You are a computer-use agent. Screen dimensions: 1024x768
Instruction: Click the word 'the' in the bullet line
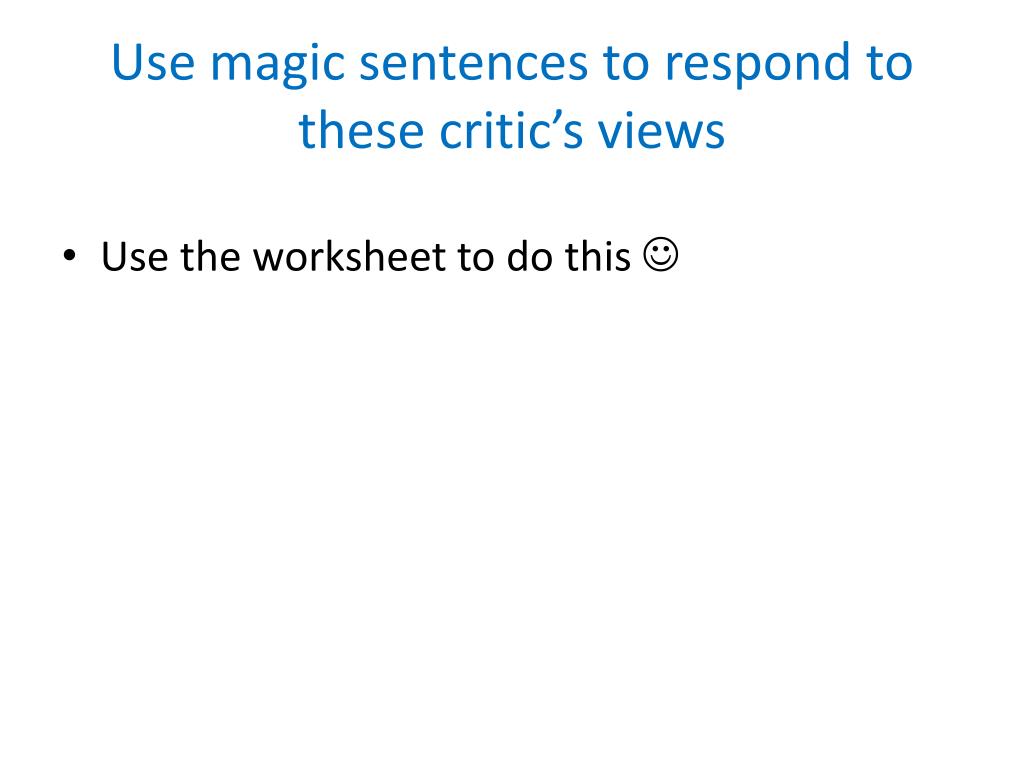(x=210, y=256)
